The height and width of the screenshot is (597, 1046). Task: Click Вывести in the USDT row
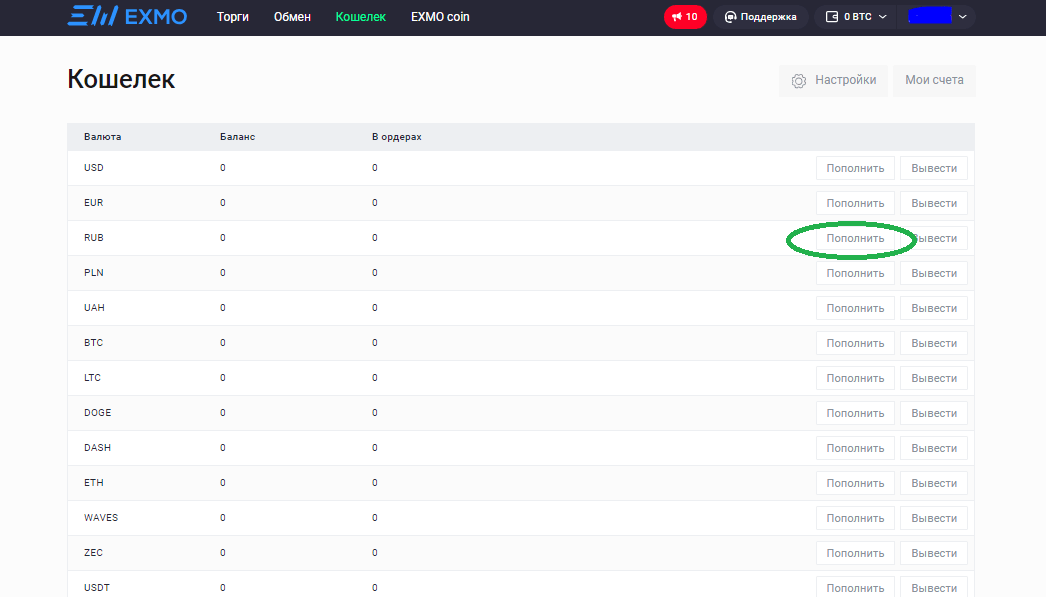(x=934, y=587)
